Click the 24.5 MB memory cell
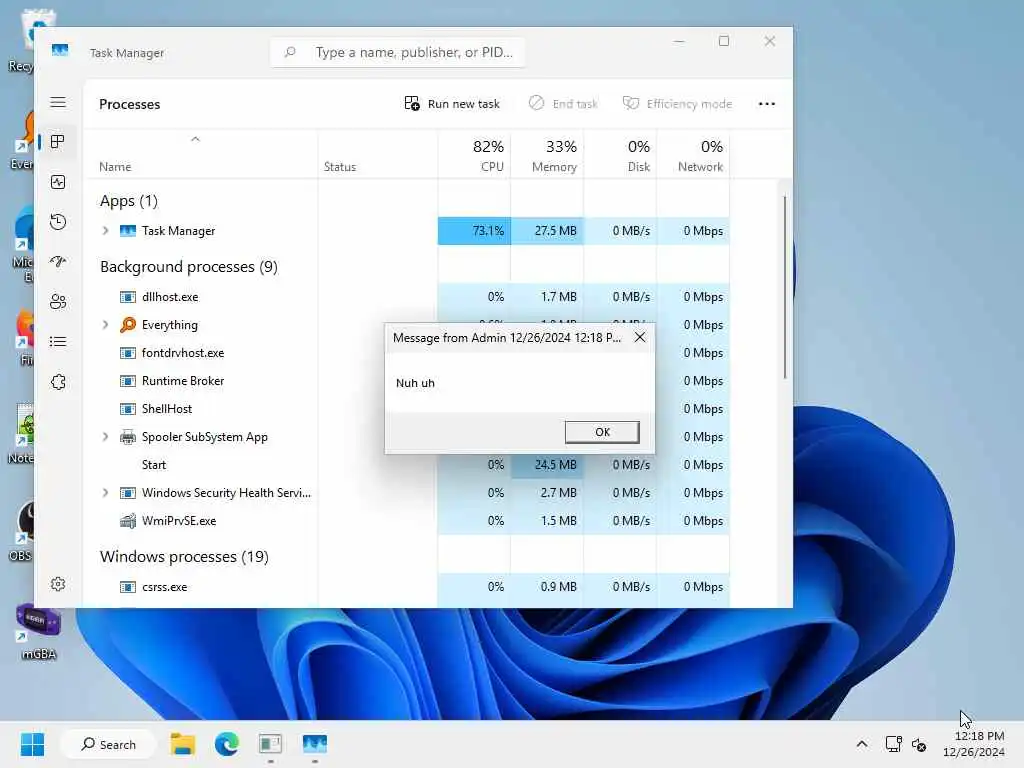 point(547,465)
